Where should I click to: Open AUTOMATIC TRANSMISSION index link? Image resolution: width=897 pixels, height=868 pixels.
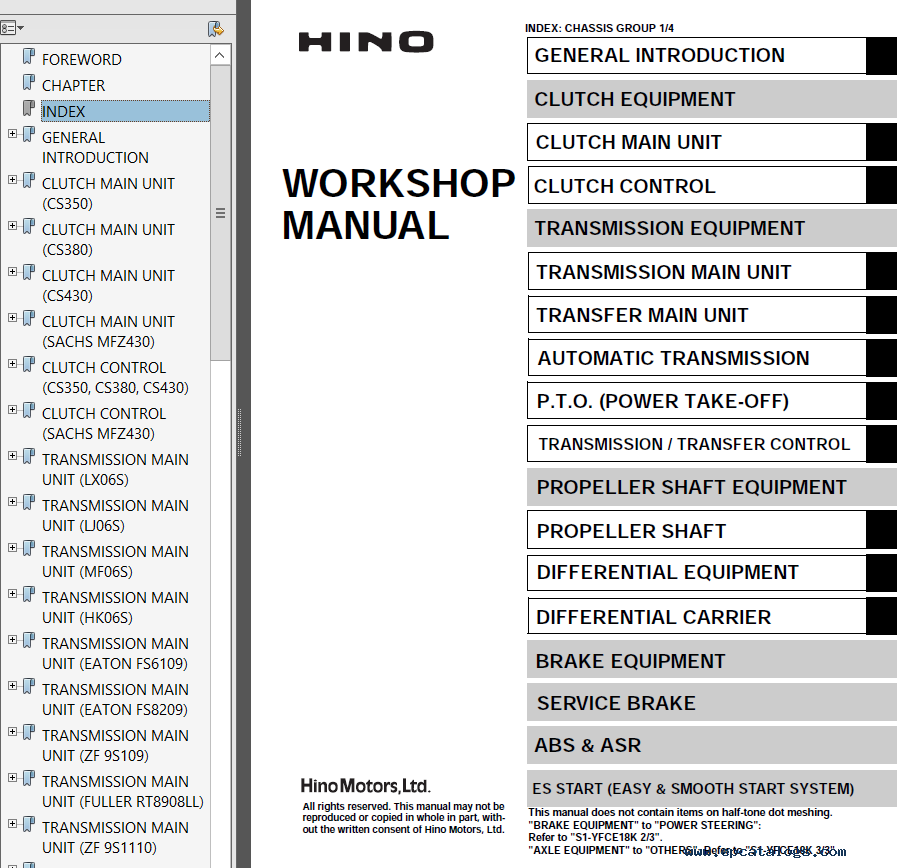pos(697,358)
